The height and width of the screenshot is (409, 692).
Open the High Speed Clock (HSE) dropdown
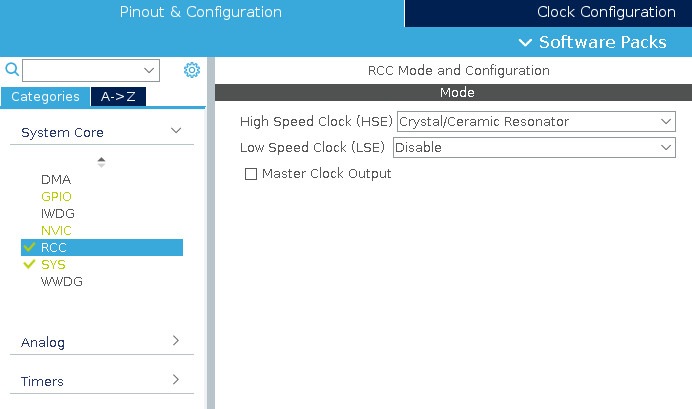(536, 121)
